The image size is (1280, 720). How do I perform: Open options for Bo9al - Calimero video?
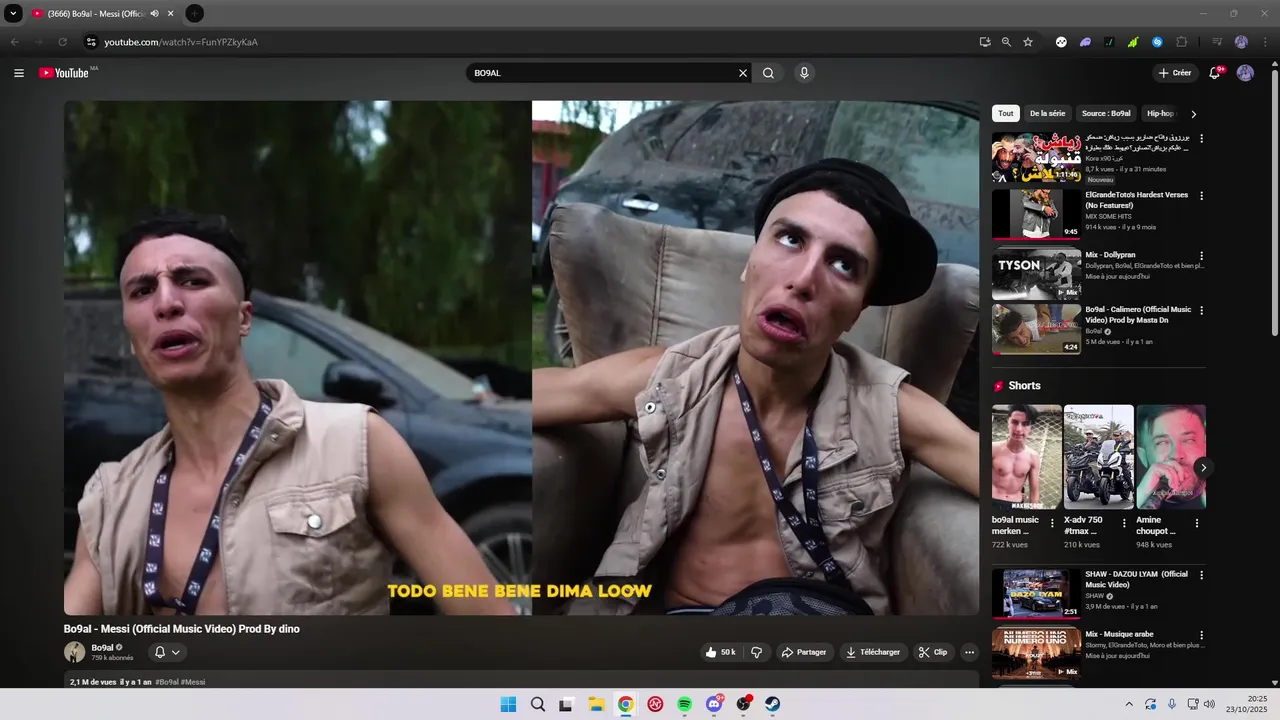coord(1202,311)
